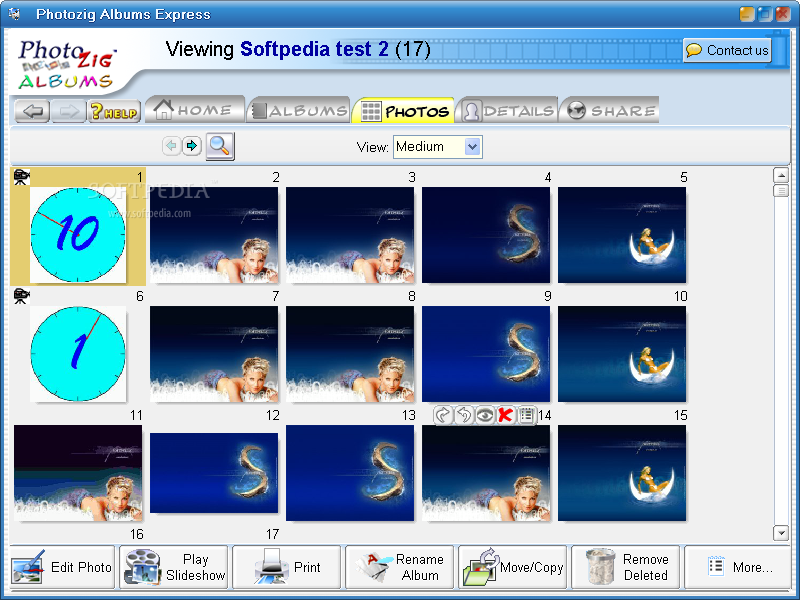Rotate photo 14 clockwise
The height and width of the screenshot is (600, 800).
[x=443, y=415]
